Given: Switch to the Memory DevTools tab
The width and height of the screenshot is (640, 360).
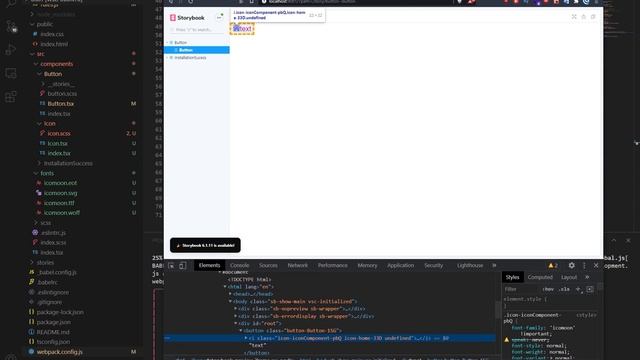Looking at the screenshot, I should (367, 265).
